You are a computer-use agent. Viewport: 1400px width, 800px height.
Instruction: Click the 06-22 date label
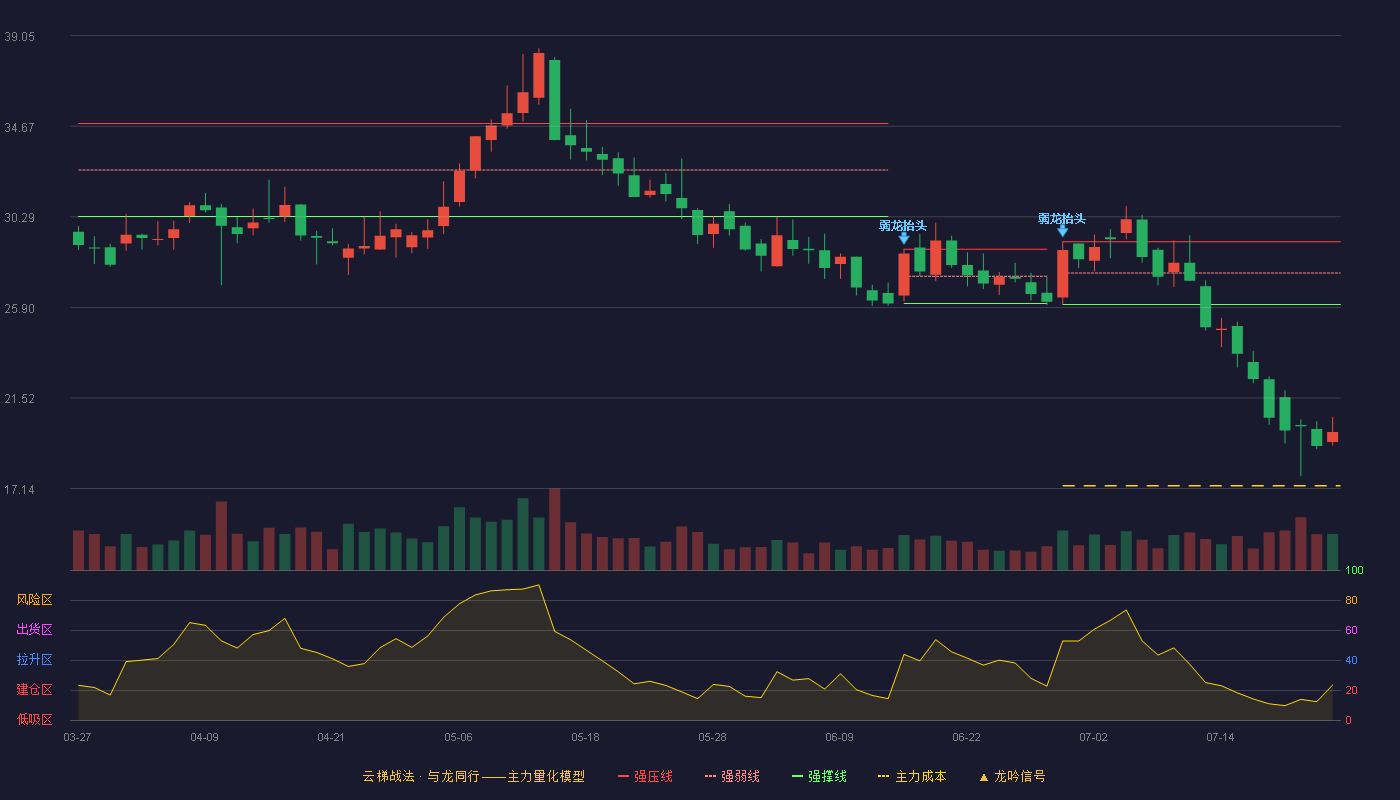(966, 737)
